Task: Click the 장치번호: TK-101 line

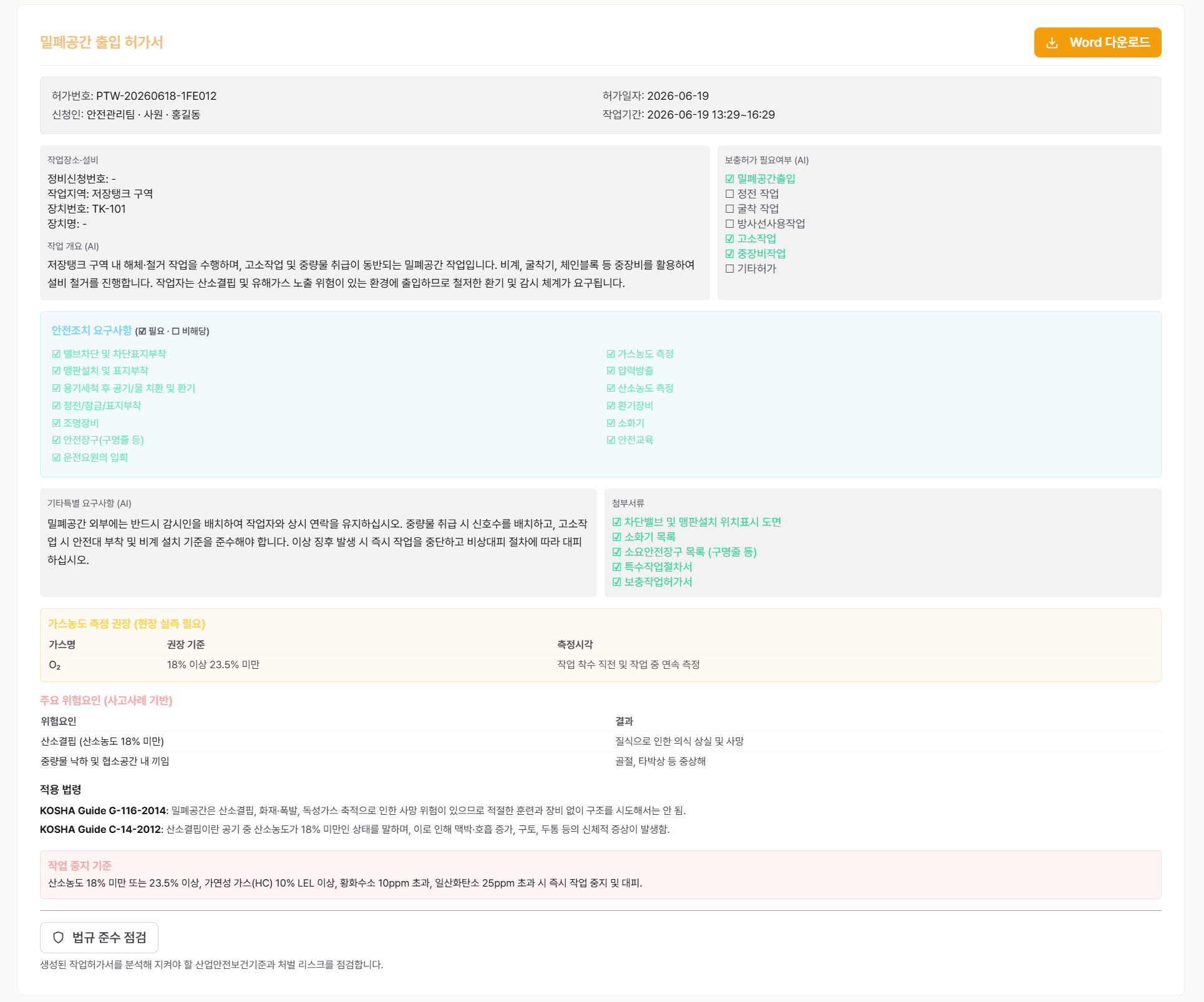Action: tap(87, 208)
